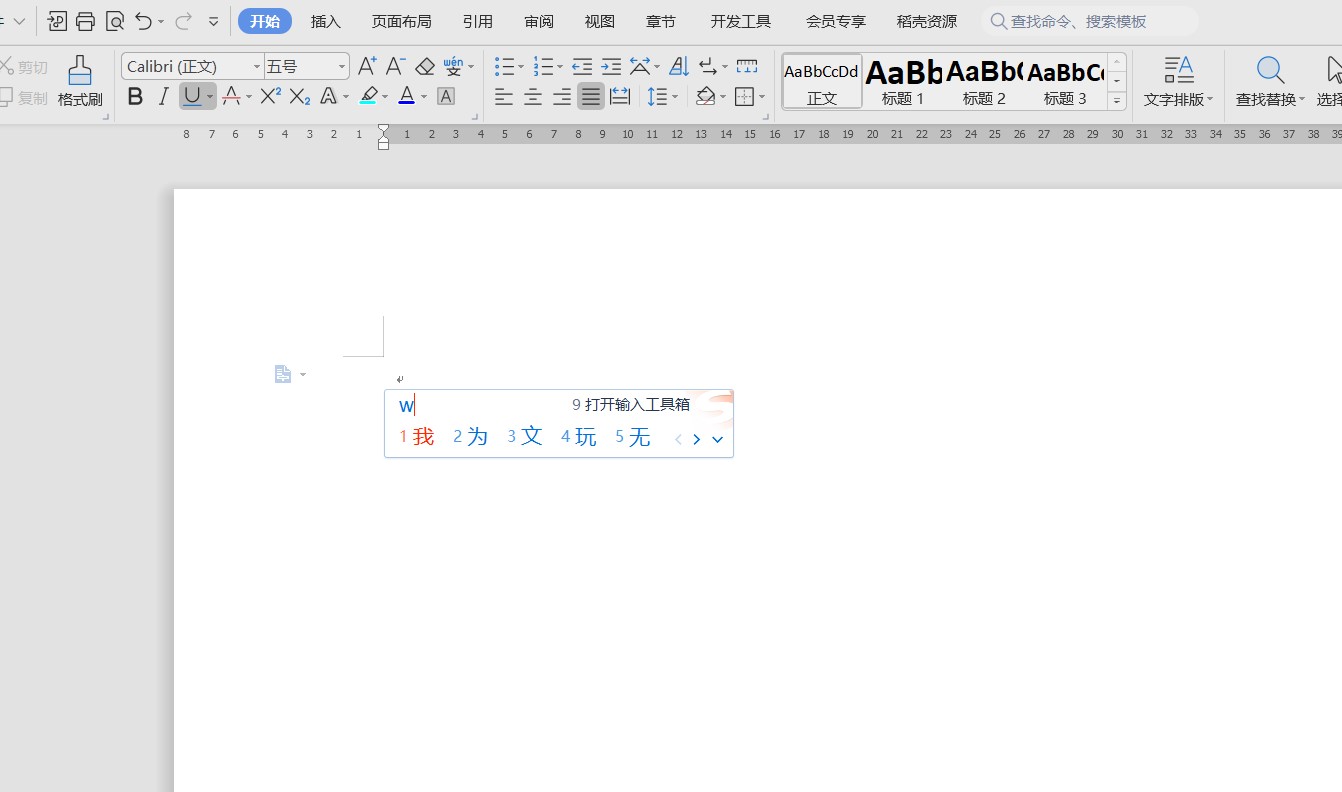
Task: Undo the last action
Action: coord(144,21)
